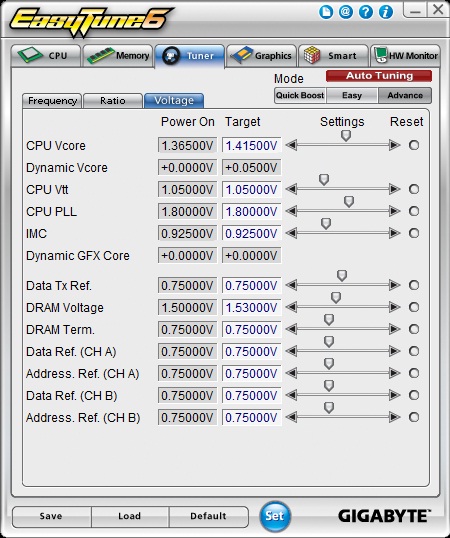Click the DRAM Voltage Target value field

[251, 307]
